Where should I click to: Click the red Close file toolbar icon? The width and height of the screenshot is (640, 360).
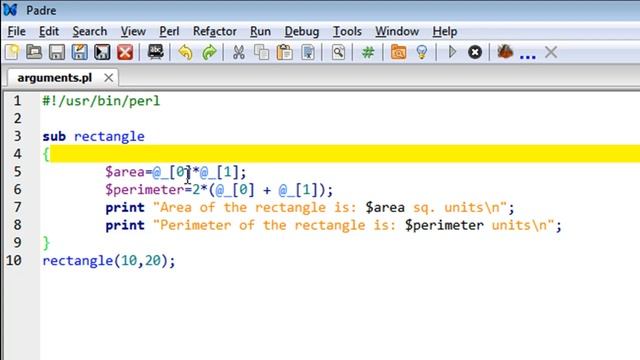(125, 52)
